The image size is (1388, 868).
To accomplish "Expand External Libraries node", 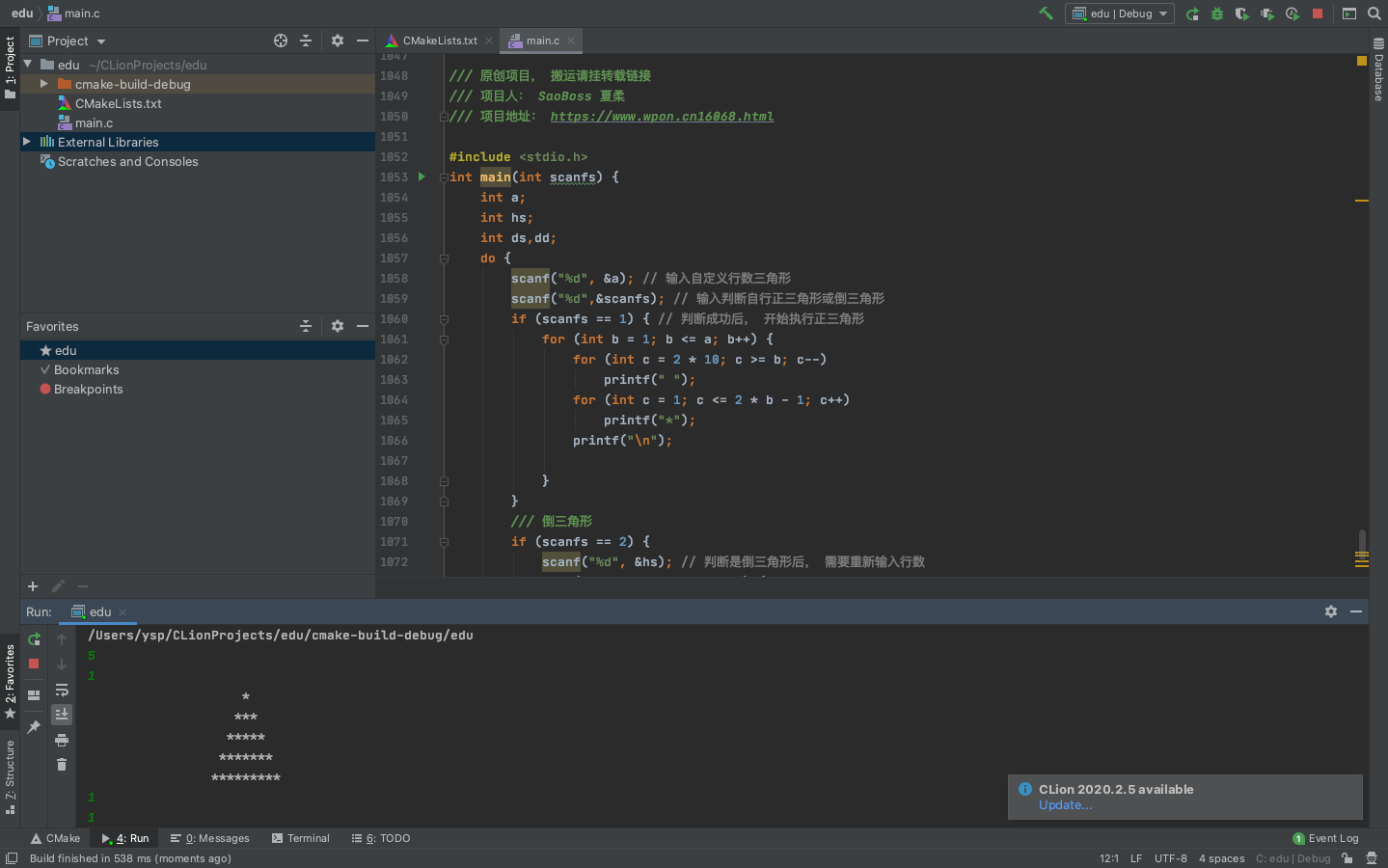I will pos(27,142).
